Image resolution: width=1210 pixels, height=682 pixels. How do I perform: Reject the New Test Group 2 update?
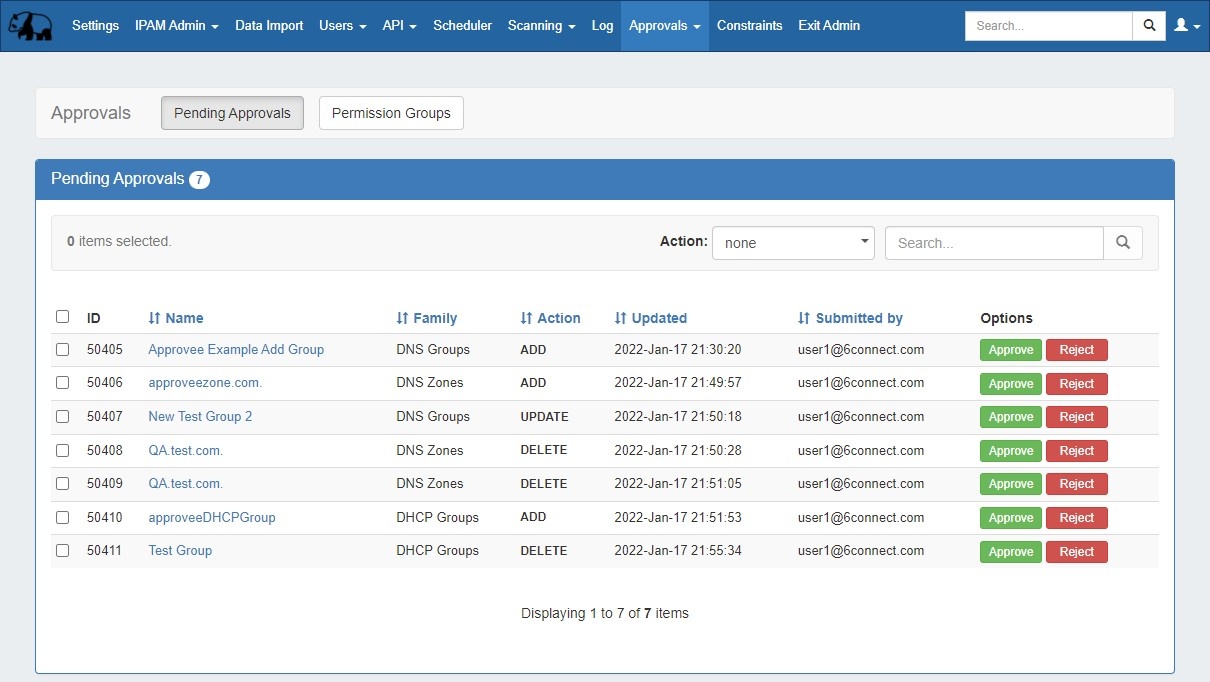click(1076, 417)
